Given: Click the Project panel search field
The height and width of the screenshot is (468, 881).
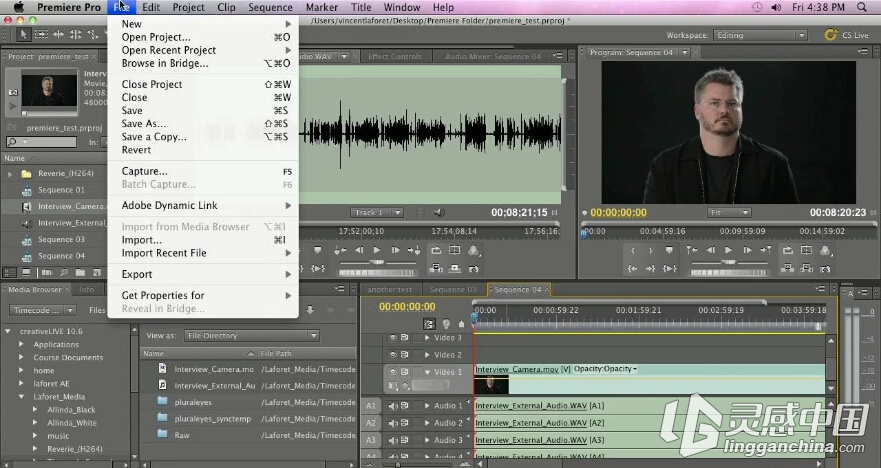Looking at the screenshot, I should point(41,142).
